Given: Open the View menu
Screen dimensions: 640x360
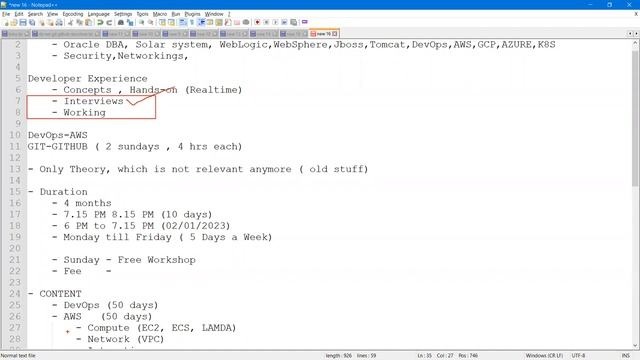Looking at the screenshot, I should coord(52,14).
